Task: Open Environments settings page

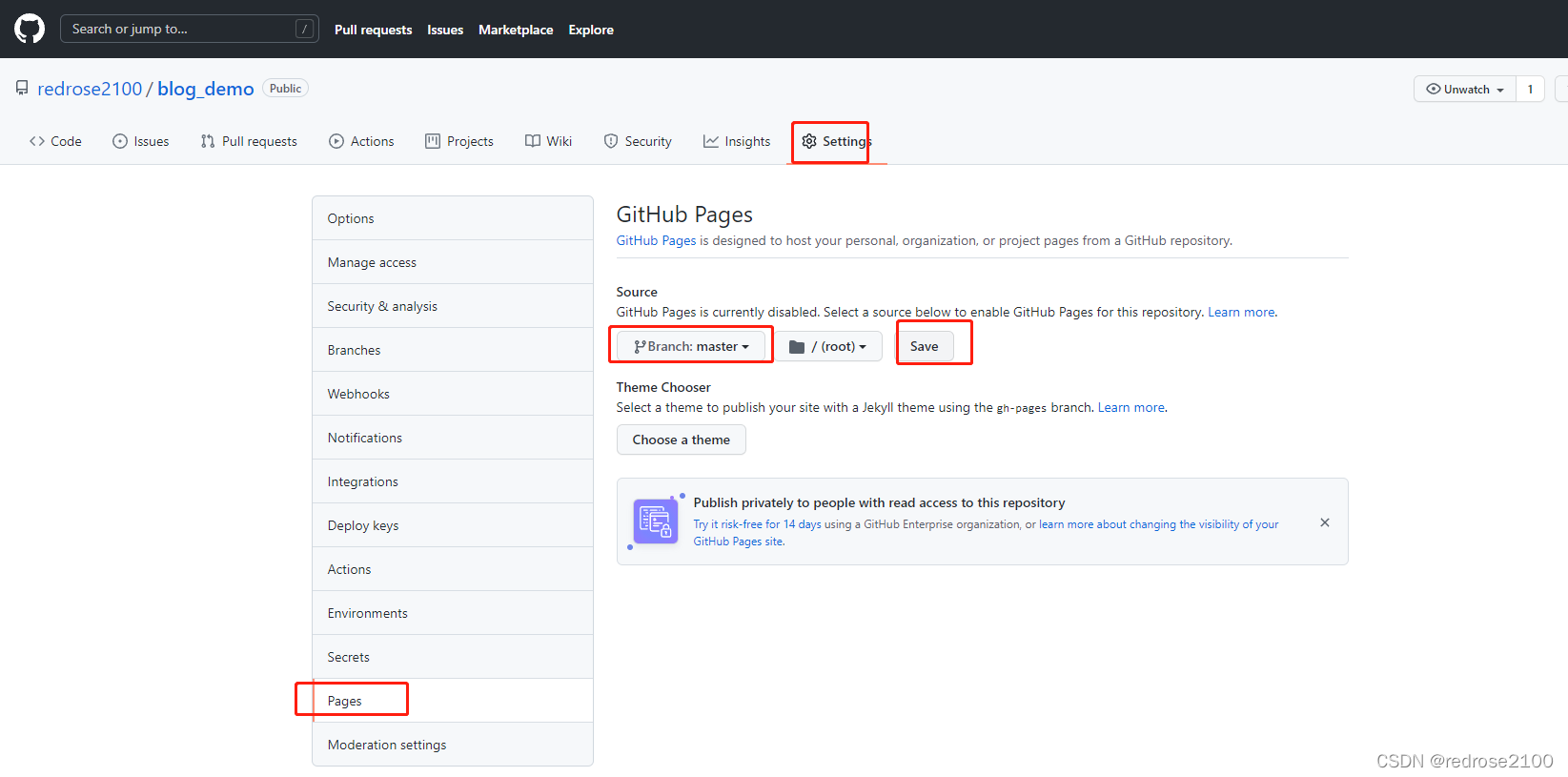Action: tap(453, 613)
